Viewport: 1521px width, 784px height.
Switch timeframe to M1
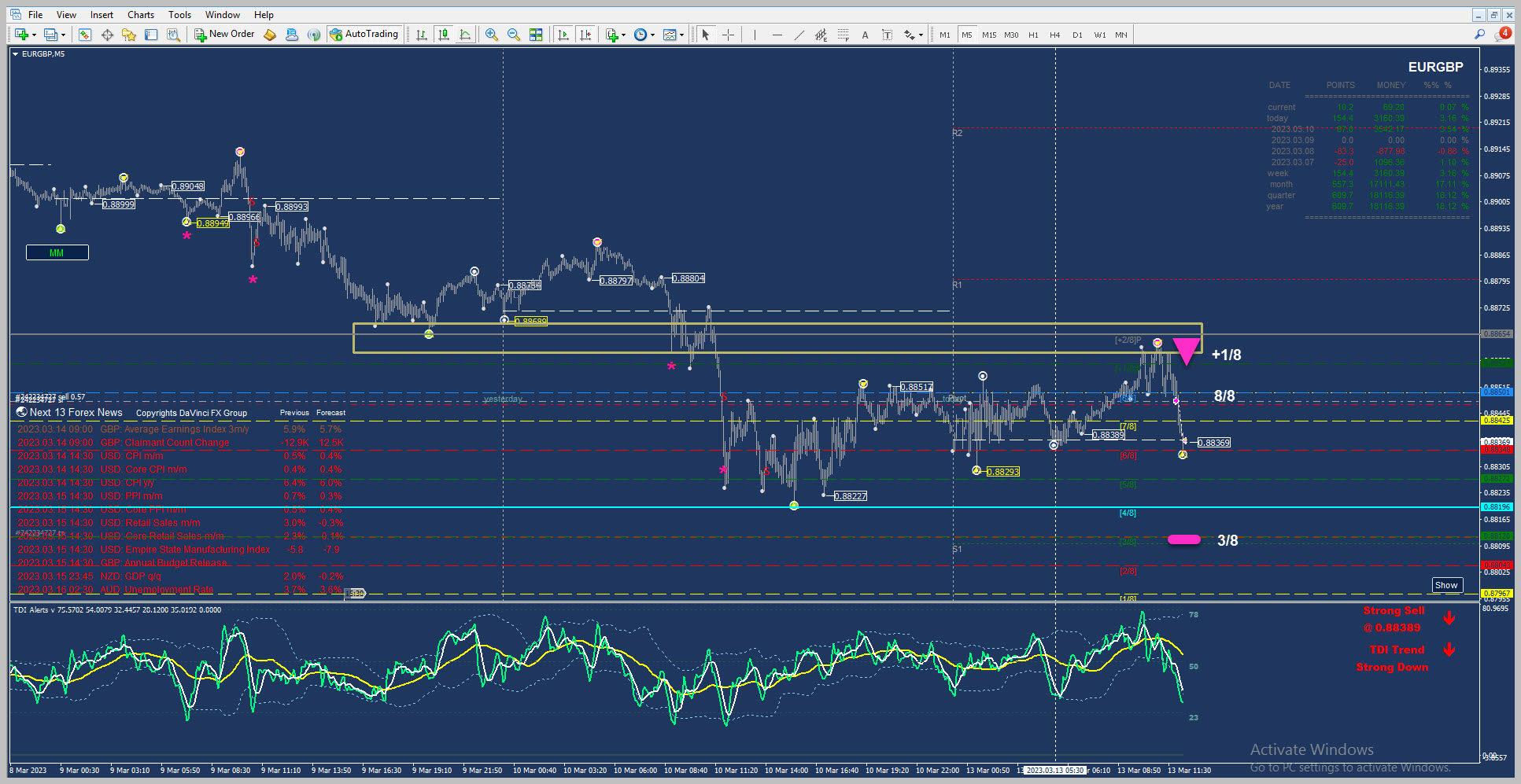point(944,35)
